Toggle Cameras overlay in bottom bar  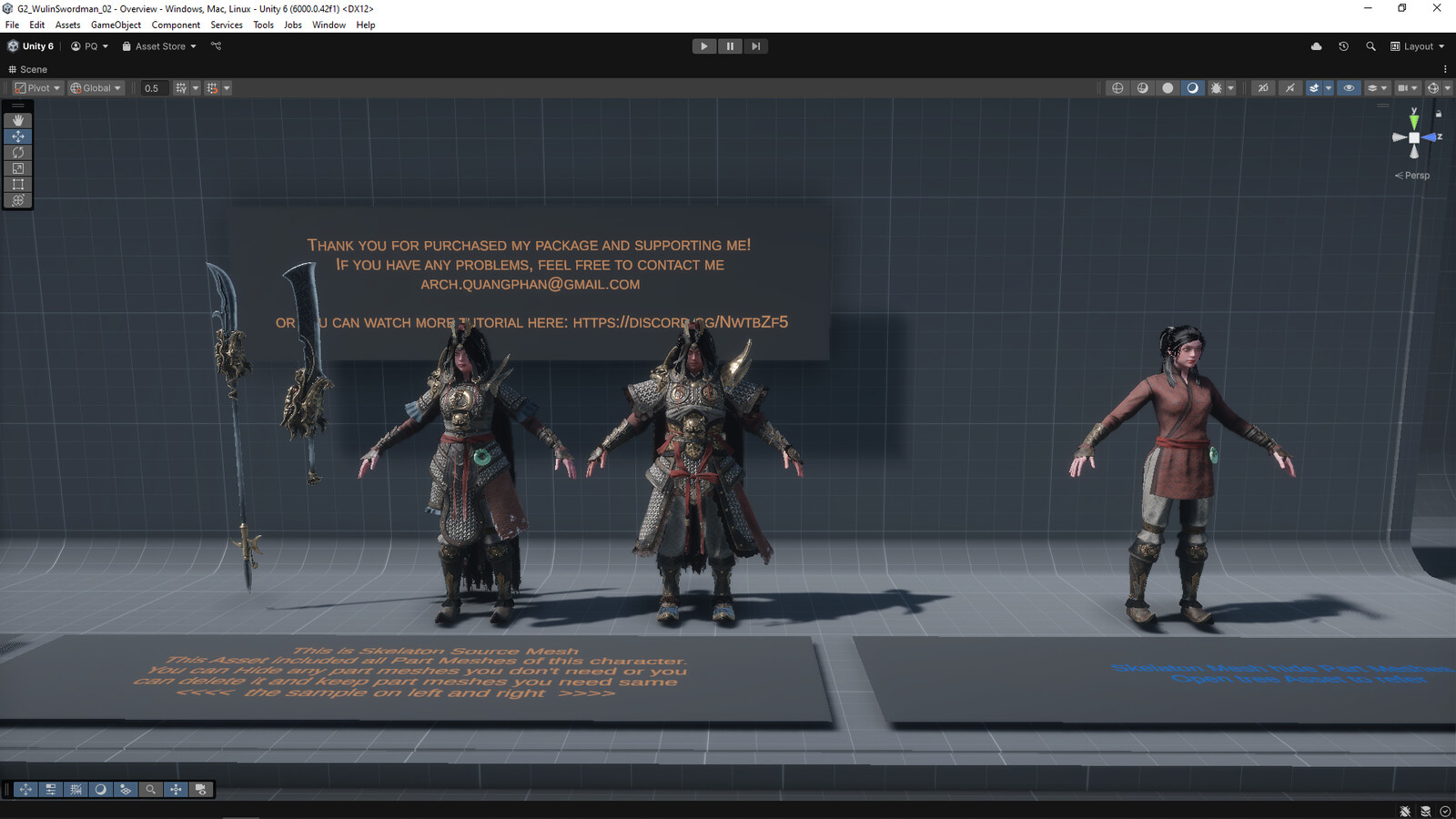[201, 790]
